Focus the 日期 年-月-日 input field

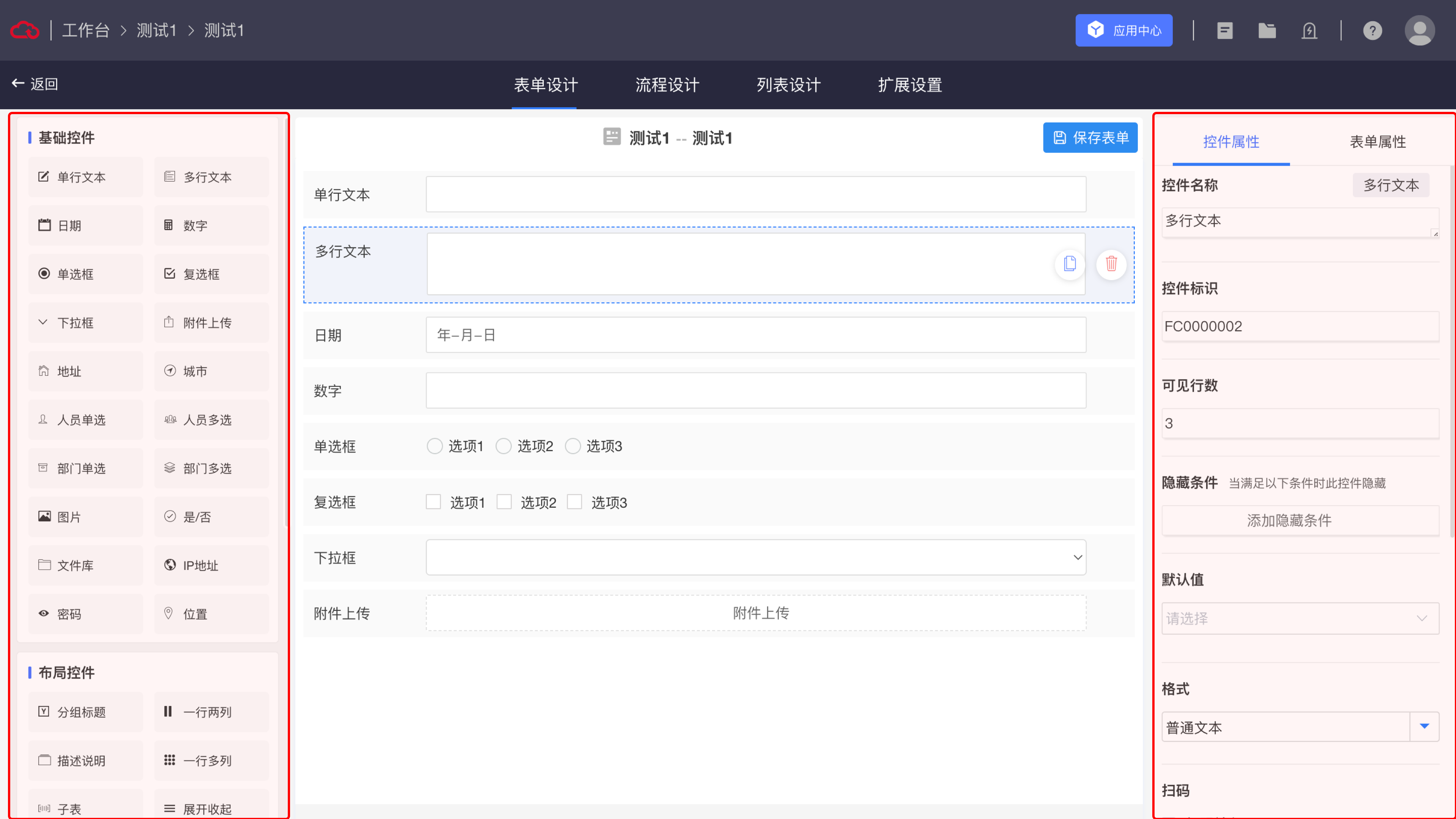(756, 335)
